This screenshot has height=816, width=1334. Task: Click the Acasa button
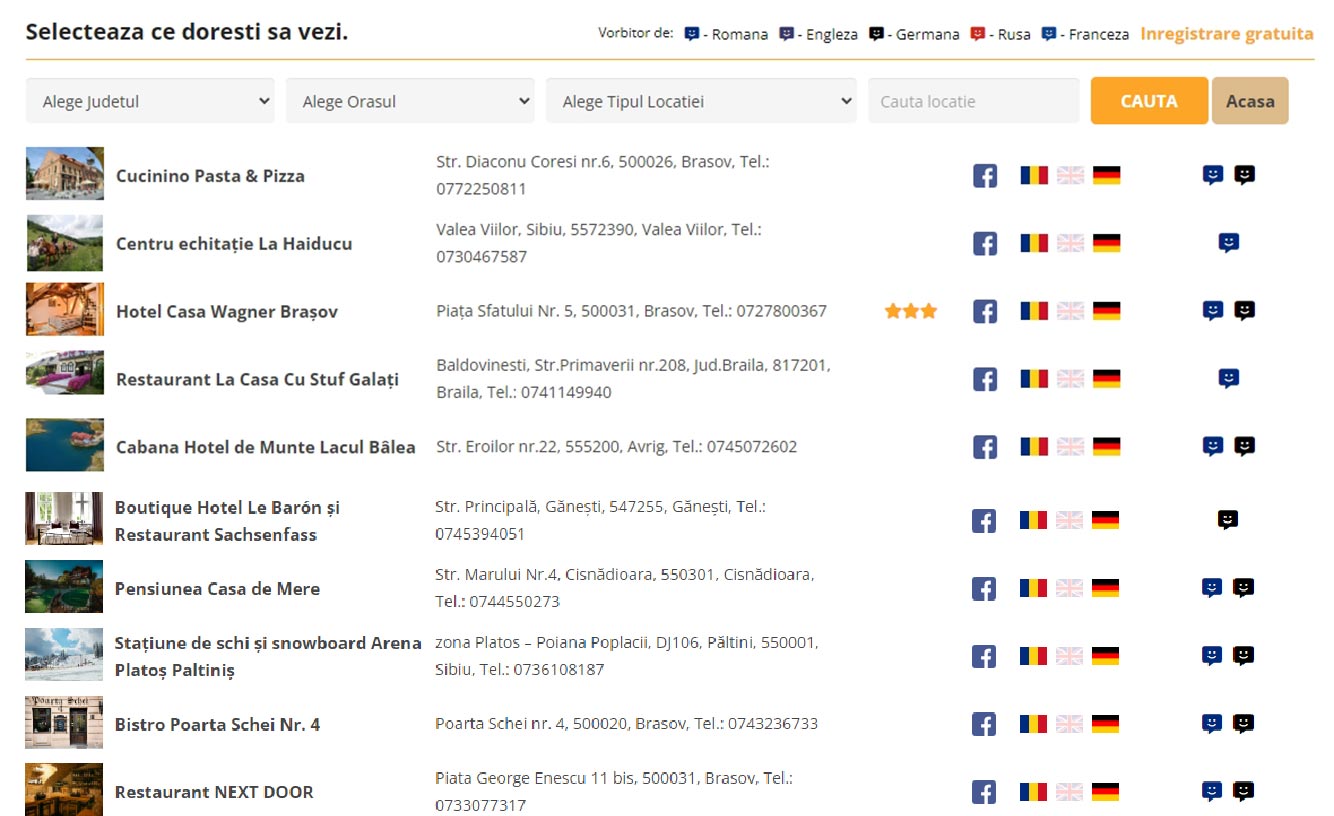[1249, 101]
